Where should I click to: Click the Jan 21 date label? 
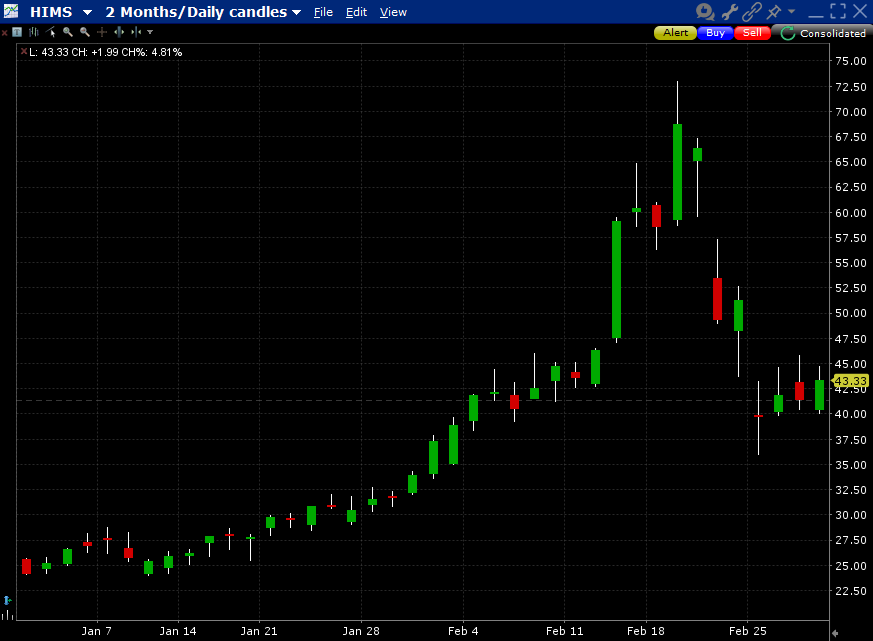coord(259,631)
